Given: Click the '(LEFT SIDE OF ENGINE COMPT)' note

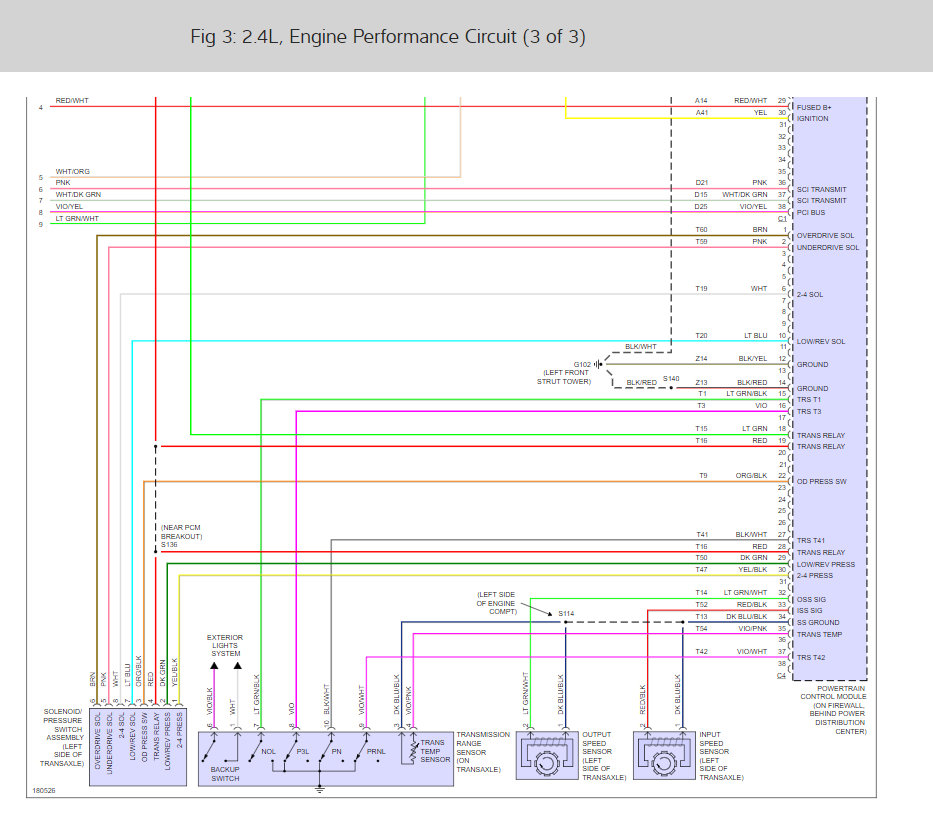Looking at the screenshot, I should coord(496,603).
